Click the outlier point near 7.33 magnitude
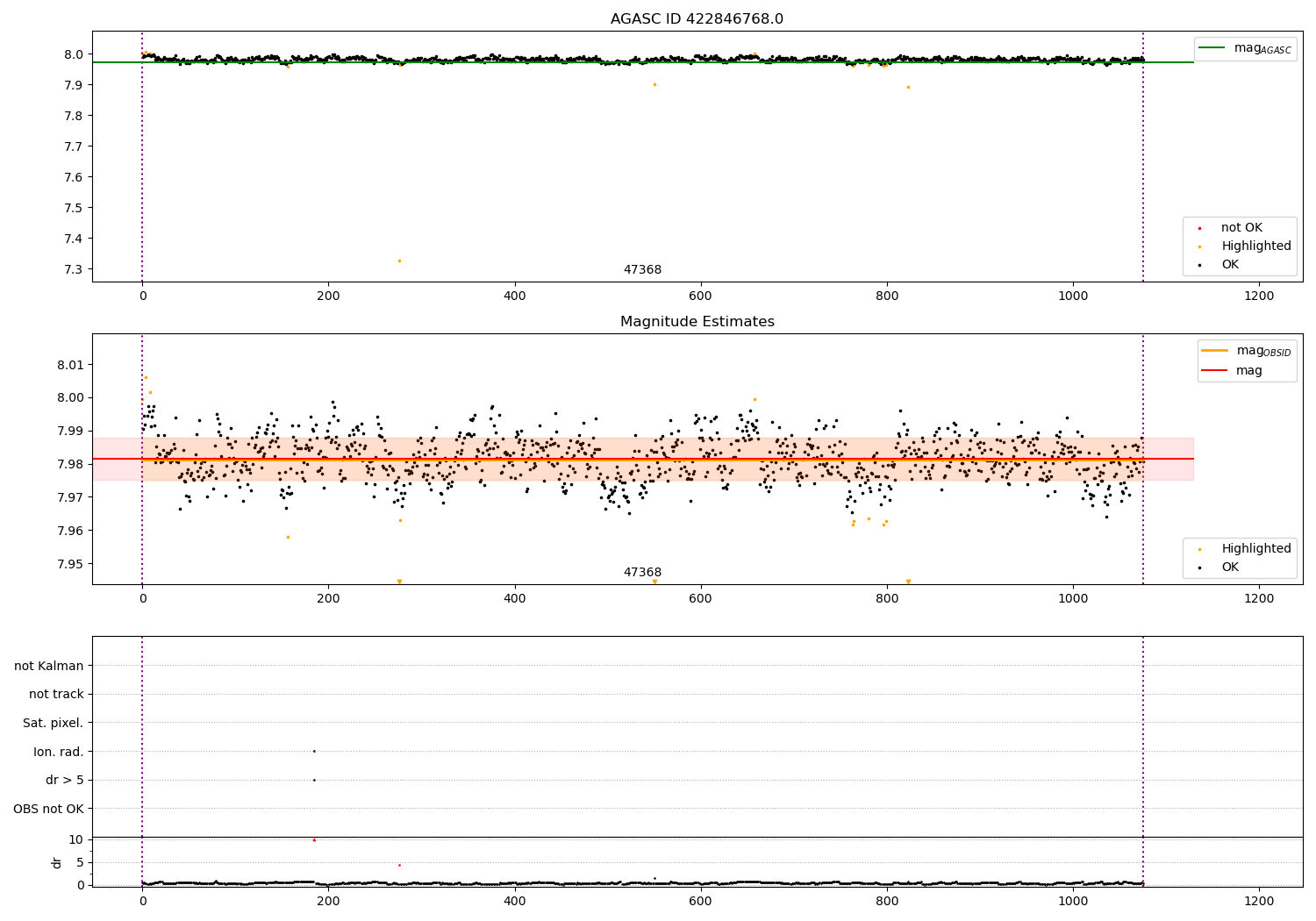Viewport: 1316px width, 921px height. click(399, 261)
